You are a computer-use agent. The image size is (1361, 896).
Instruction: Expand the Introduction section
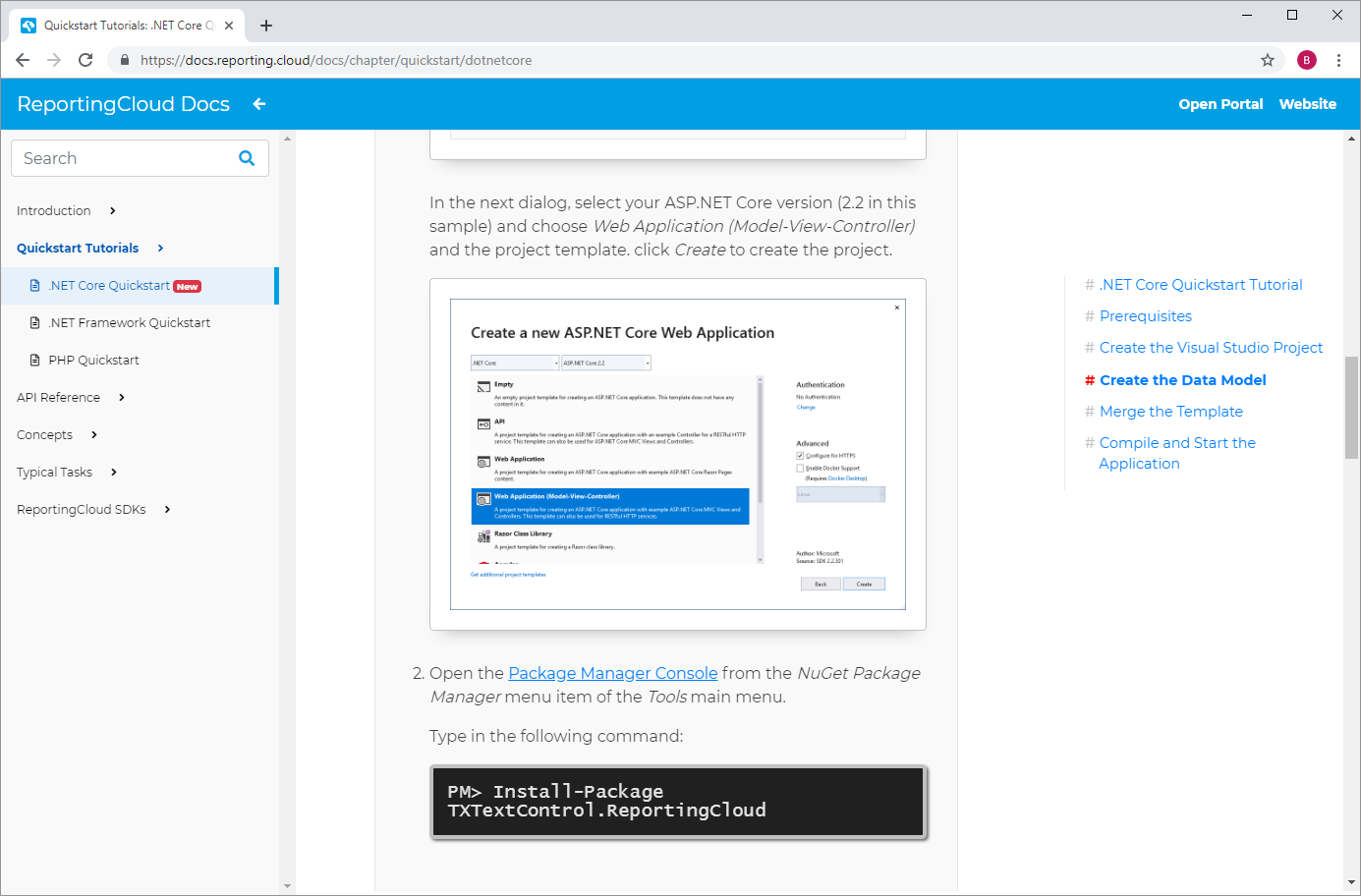113,211
